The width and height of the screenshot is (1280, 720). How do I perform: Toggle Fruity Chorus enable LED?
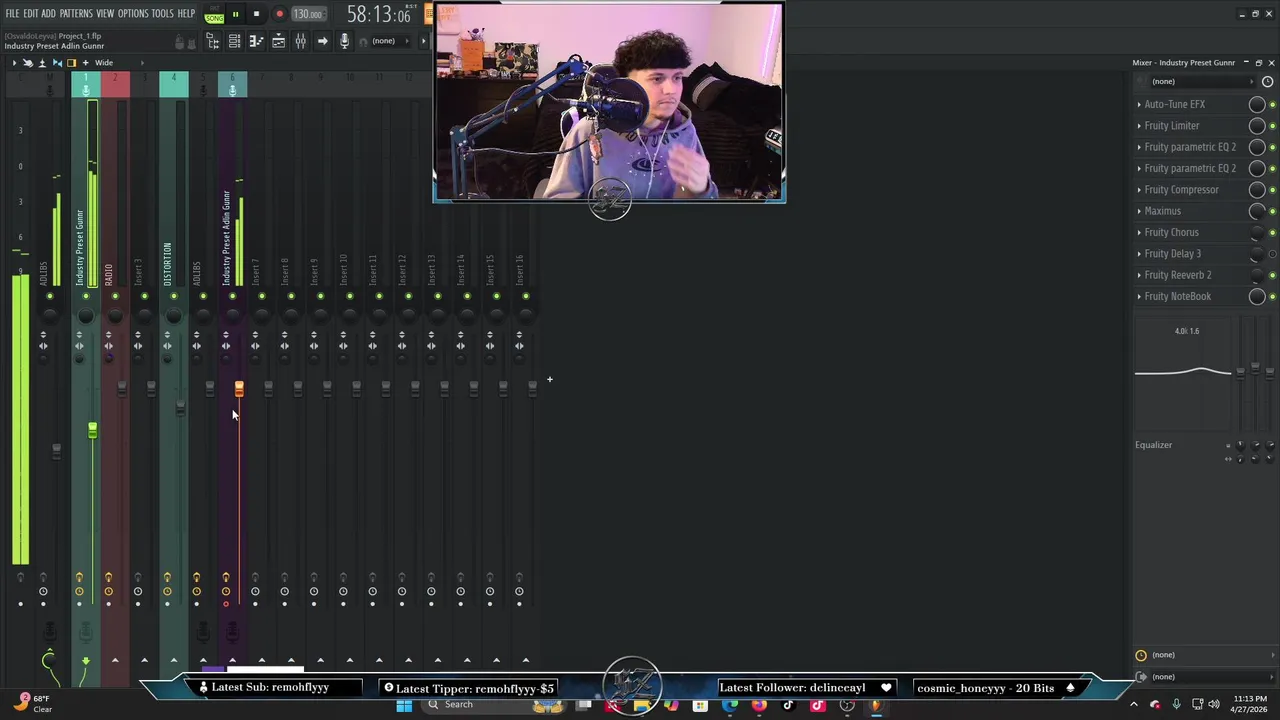click(x=1272, y=233)
